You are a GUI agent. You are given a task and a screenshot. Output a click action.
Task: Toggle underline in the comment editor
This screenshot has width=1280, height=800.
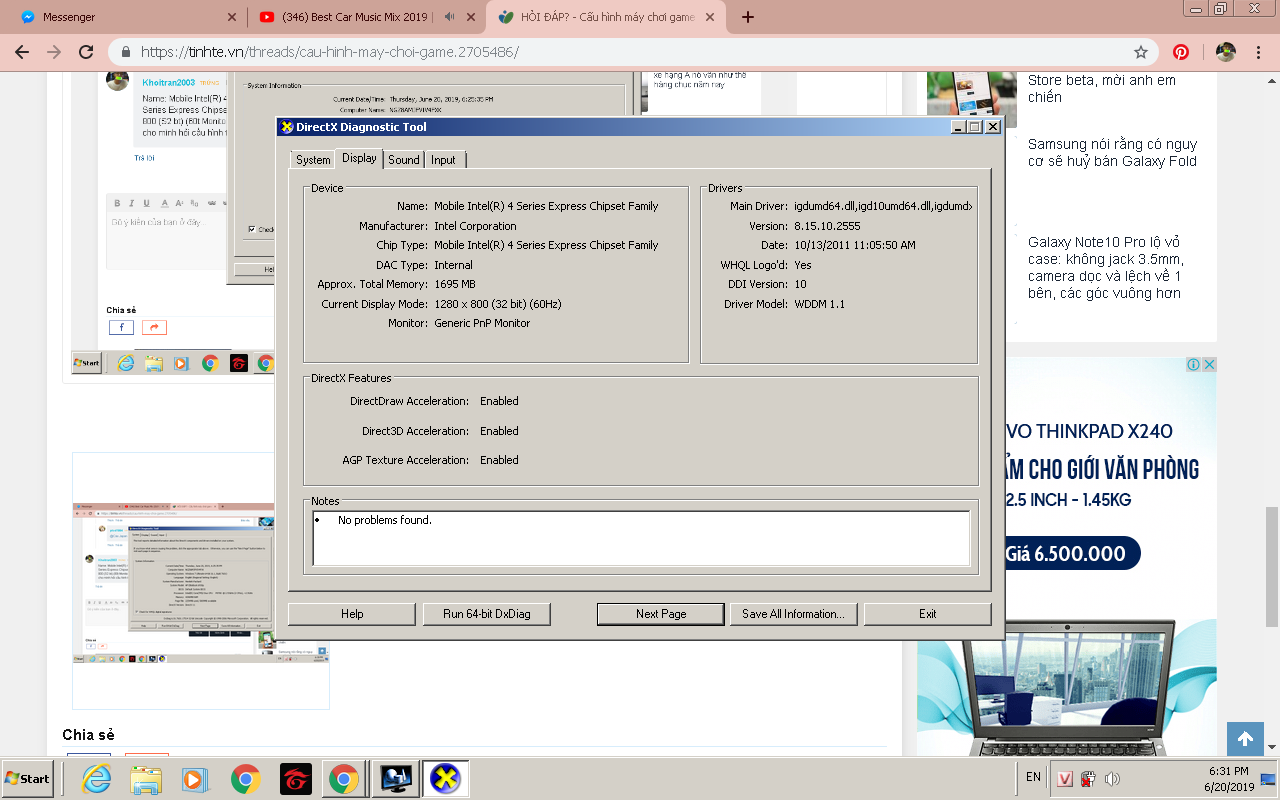click(148, 203)
